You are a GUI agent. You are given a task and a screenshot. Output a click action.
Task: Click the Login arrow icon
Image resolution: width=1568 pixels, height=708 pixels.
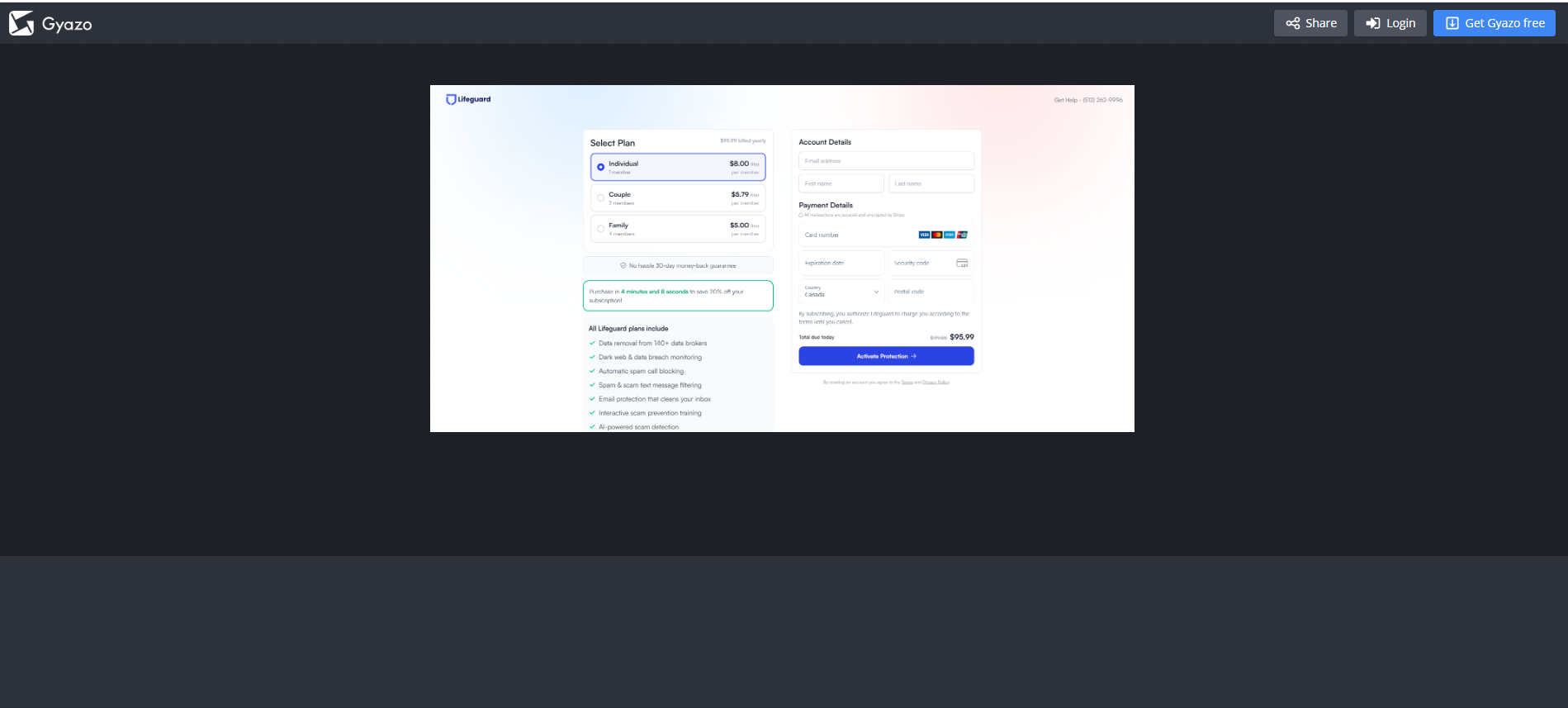coord(1372,23)
